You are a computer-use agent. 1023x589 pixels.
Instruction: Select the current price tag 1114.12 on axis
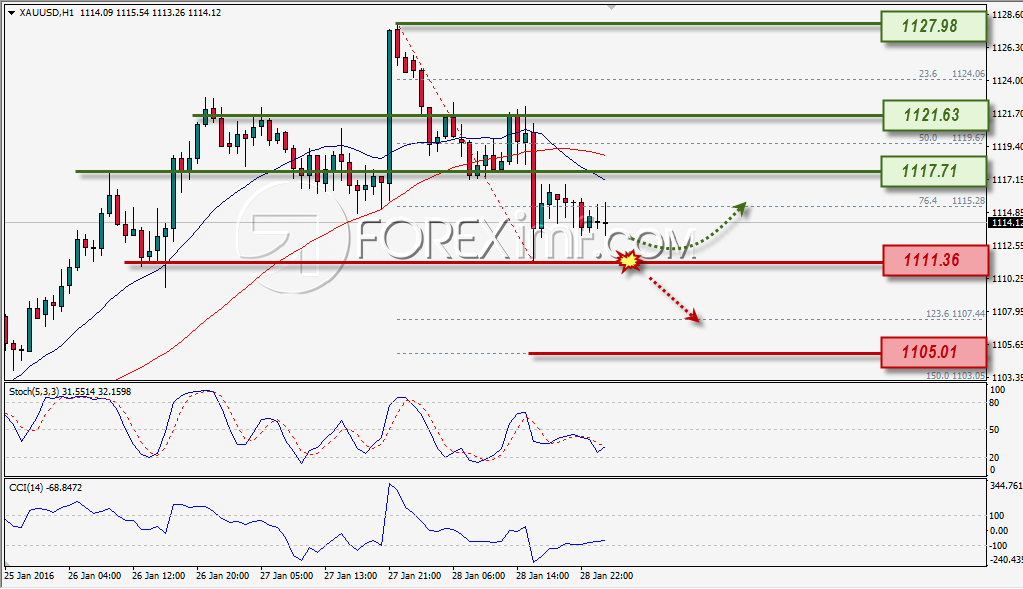click(1005, 223)
